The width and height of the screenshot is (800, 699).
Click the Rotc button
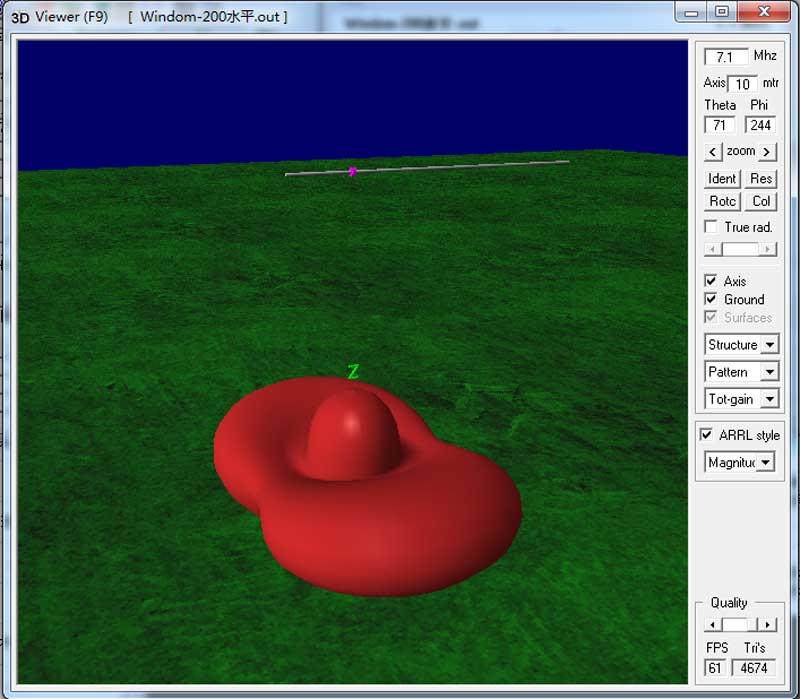click(722, 202)
